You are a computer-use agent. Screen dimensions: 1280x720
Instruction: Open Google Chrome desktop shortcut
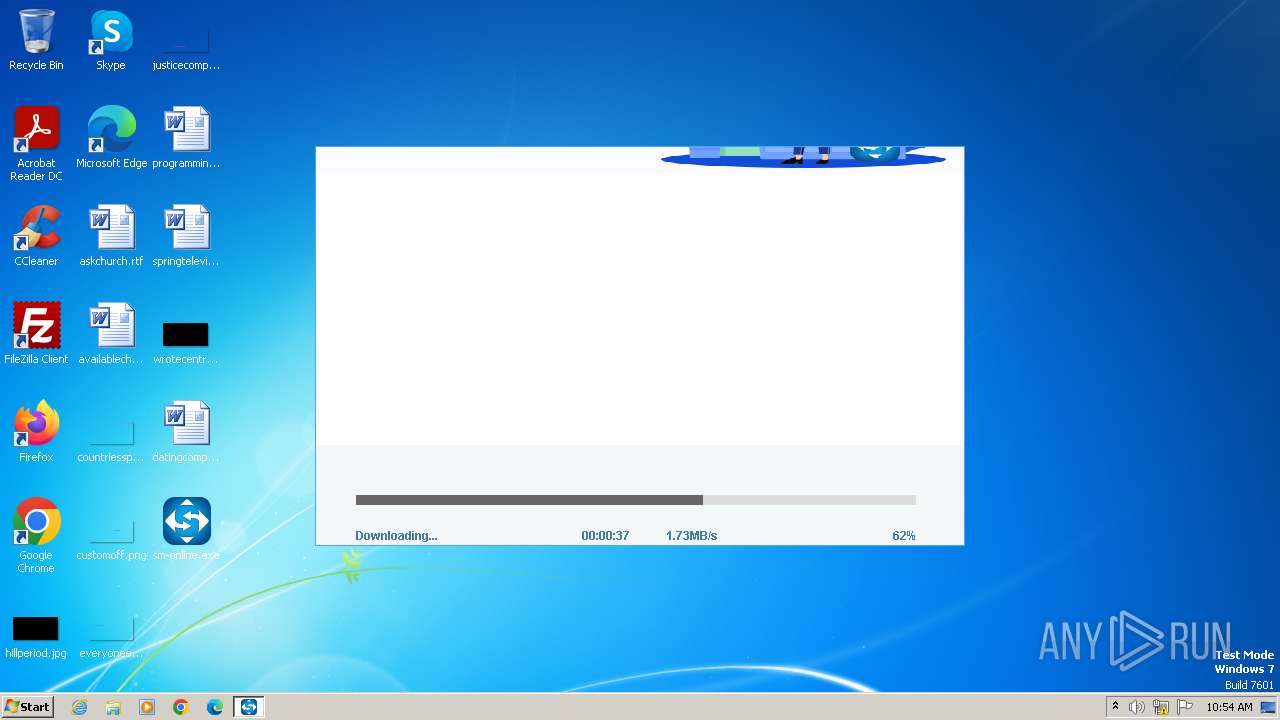(36, 535)
